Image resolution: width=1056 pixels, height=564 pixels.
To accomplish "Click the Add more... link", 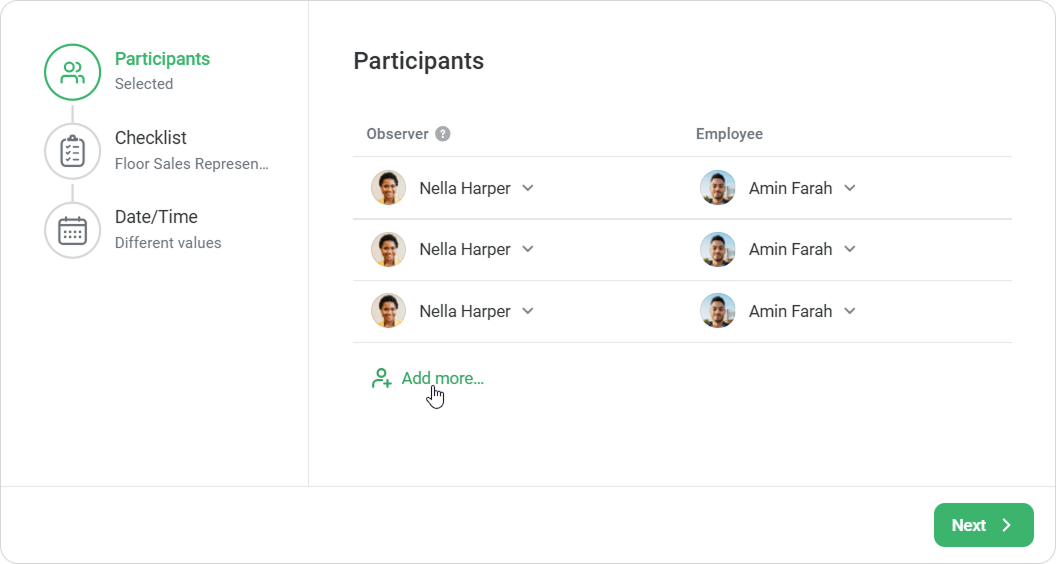I will pos(442,378).
